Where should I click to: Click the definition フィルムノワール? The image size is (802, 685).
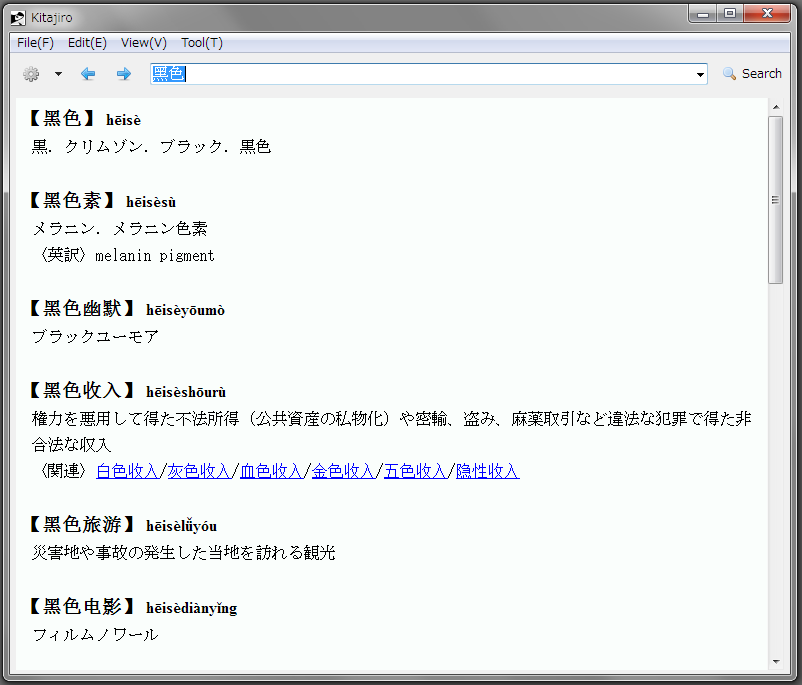click(95, 634)
